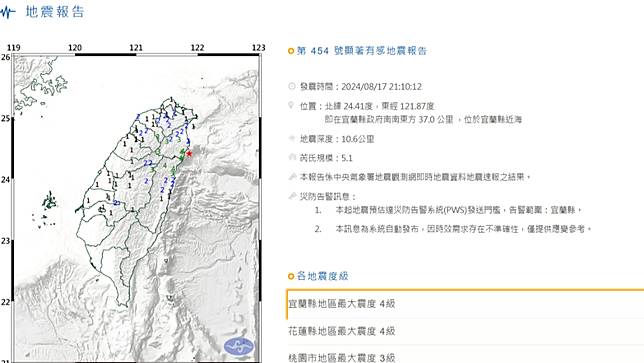This screenshot has width=644, height=363.
Task: Open 第 454 號顯著有感地震報告 heading
Action: [362, 51]
